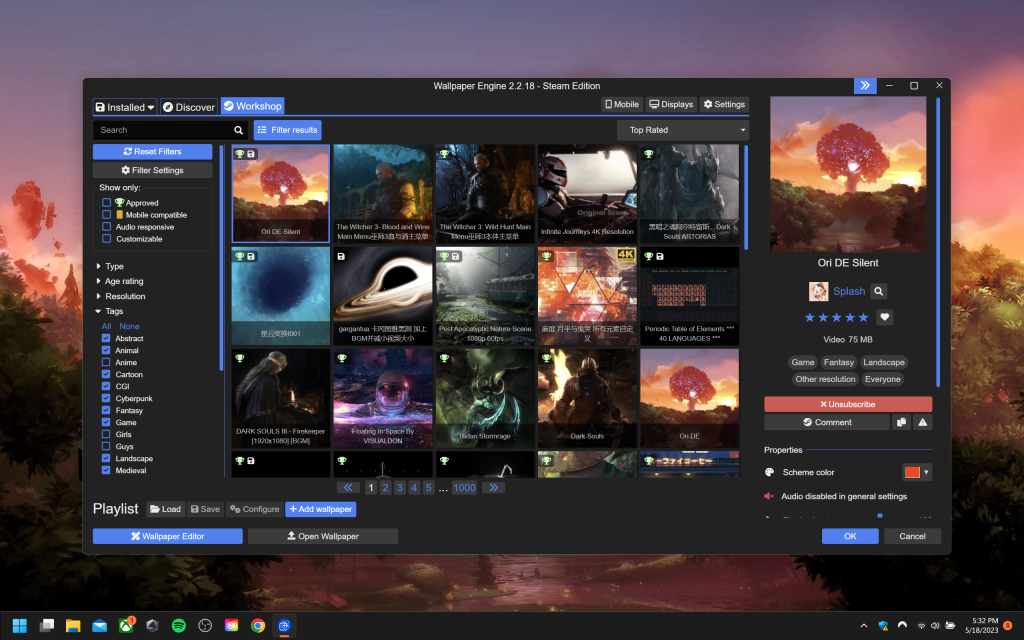
Task: Collapse the Tags section
Action: pos(110,311)
